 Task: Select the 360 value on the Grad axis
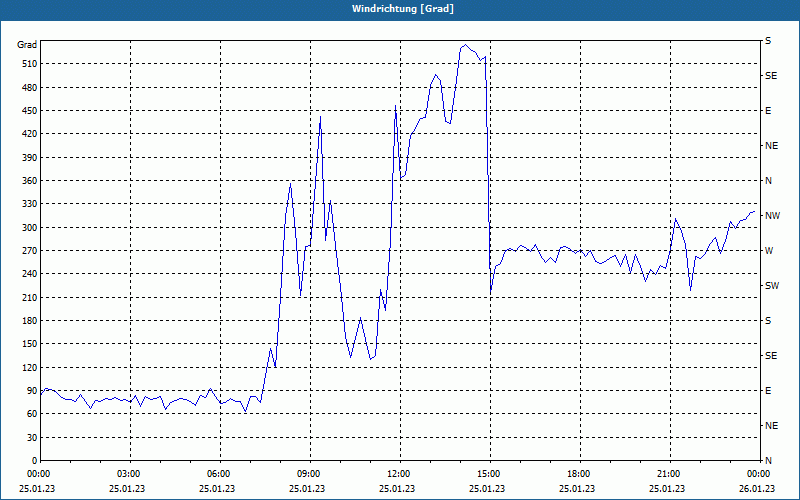pos(29,181)
